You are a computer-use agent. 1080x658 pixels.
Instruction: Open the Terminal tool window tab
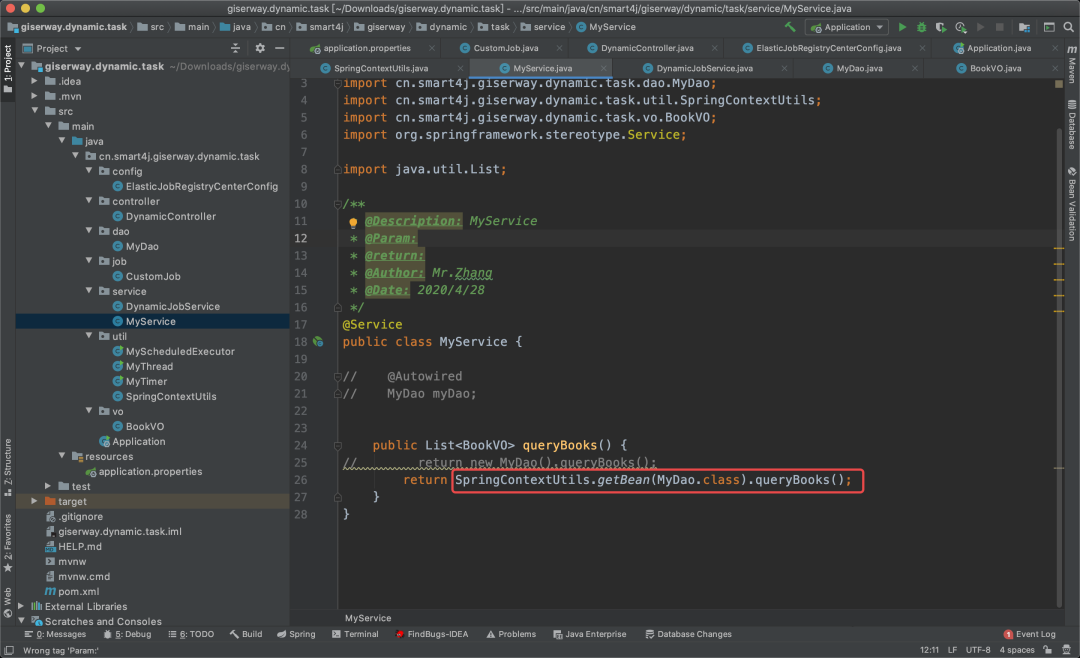click(354, 634)
